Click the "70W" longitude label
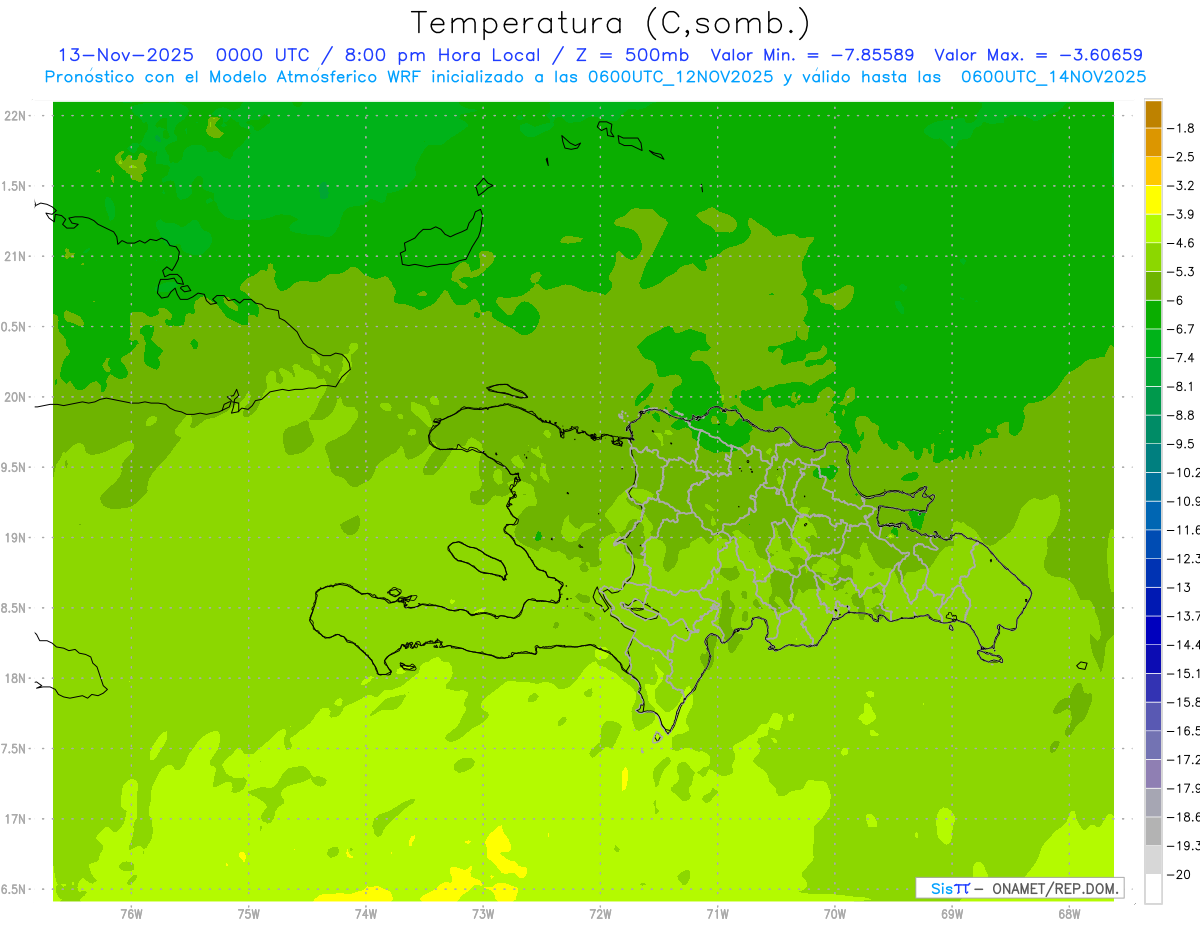The width and height of the screenshot is (1200, 927). point(835,913)
